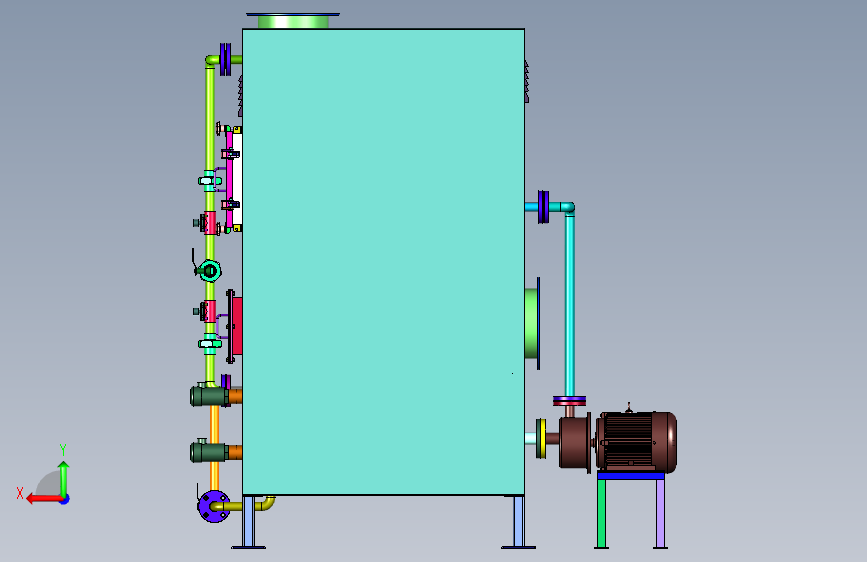Click the green nozzle on tank top
Image resolution: width=867 pixels, height=562 pixels.
point(293,21)
